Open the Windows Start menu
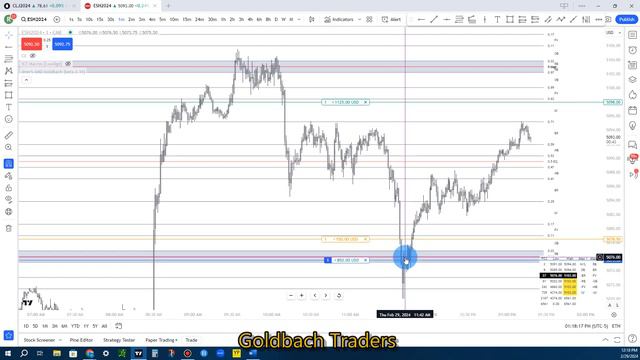 8,353
